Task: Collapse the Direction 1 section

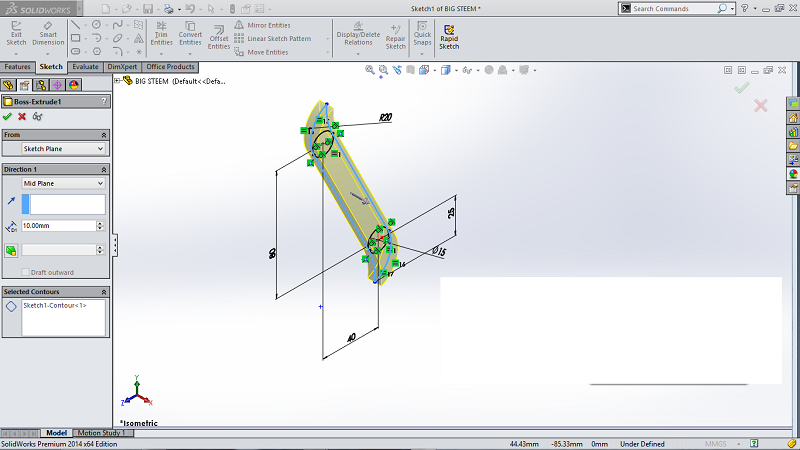Action: coord(104,169)
